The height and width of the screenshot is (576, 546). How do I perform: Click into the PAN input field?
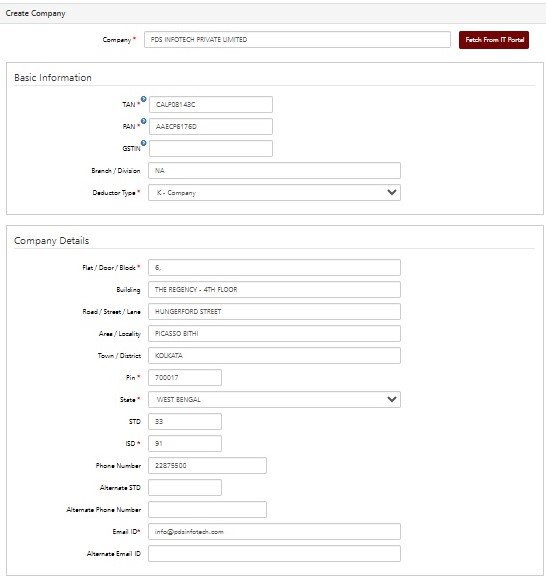(211, 126)
